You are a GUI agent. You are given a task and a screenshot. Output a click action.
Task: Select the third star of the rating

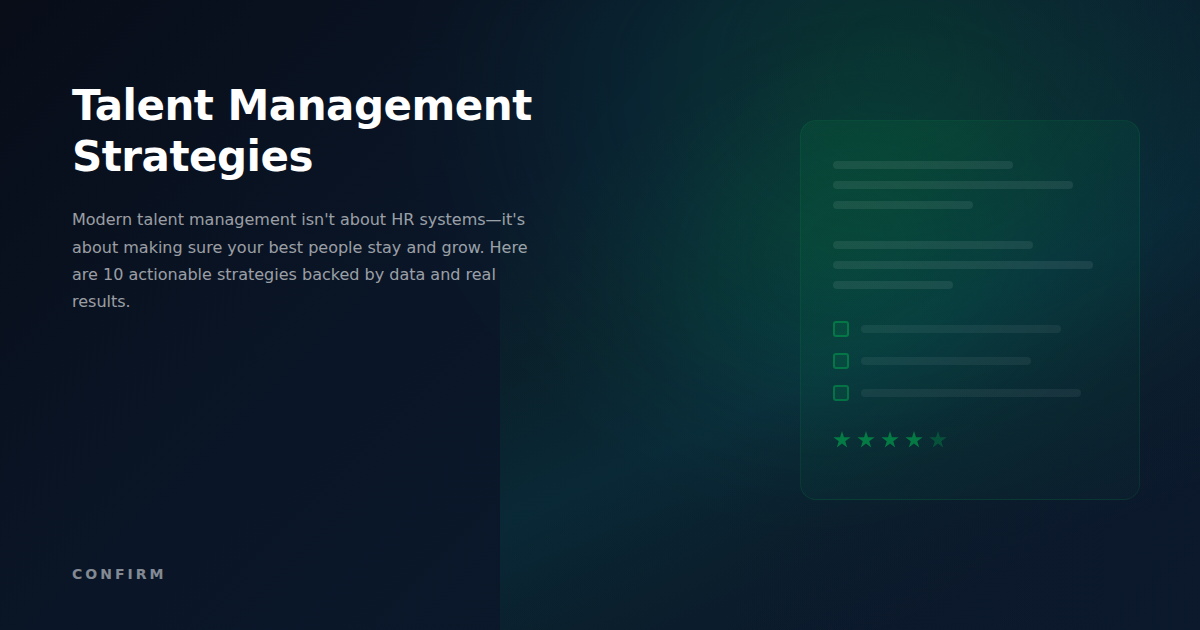(x=889, y=438)
